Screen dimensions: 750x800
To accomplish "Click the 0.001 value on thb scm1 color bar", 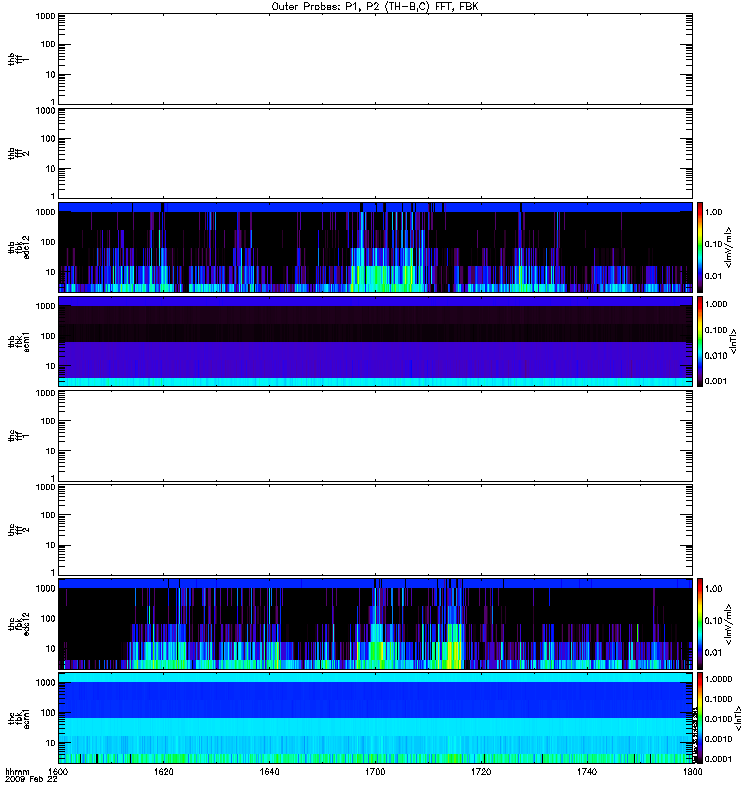I will tap(716, 381).
